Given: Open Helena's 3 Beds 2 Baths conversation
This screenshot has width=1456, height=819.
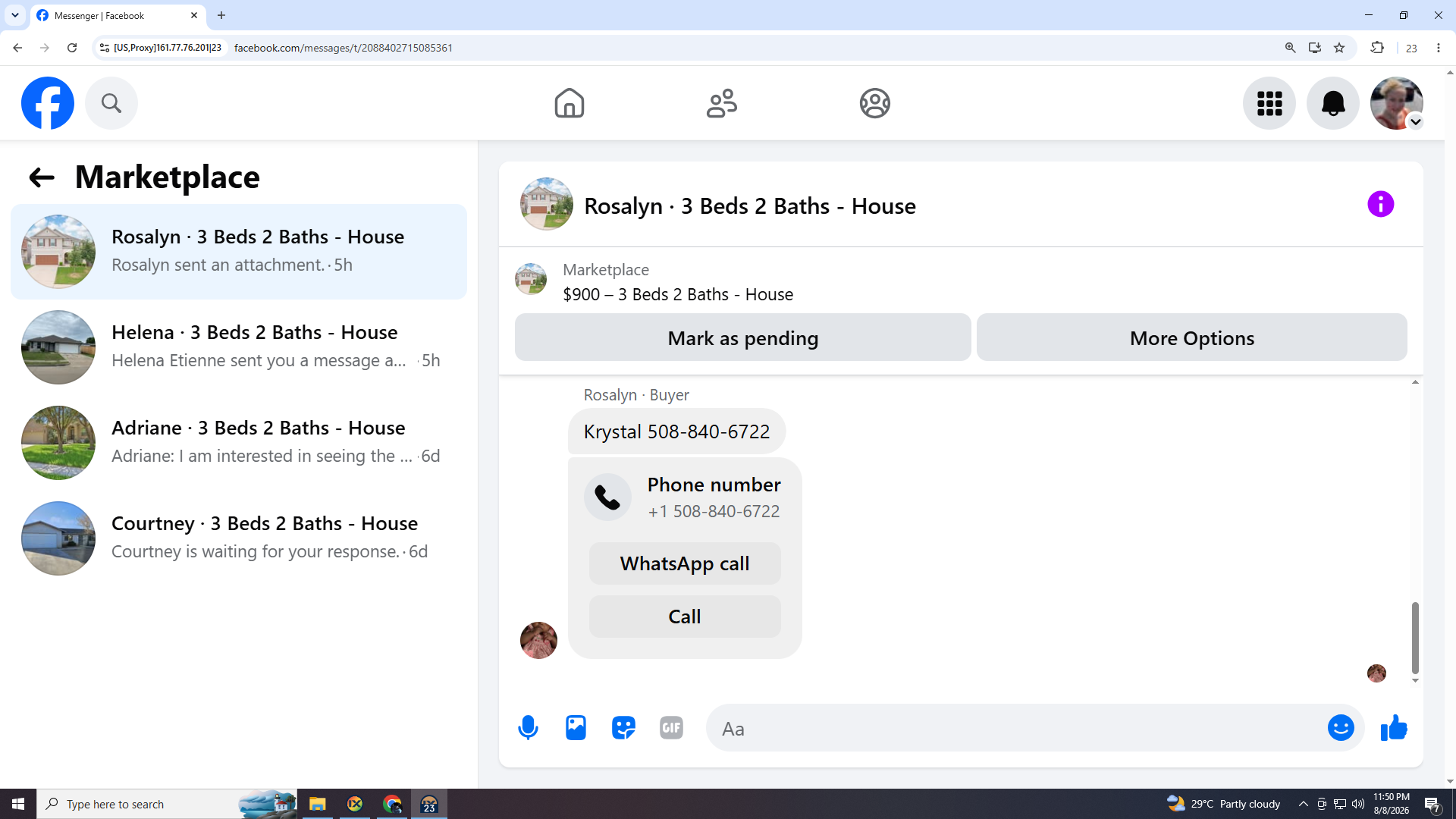Looking at the screenshot, I should (x=239, y=347).
